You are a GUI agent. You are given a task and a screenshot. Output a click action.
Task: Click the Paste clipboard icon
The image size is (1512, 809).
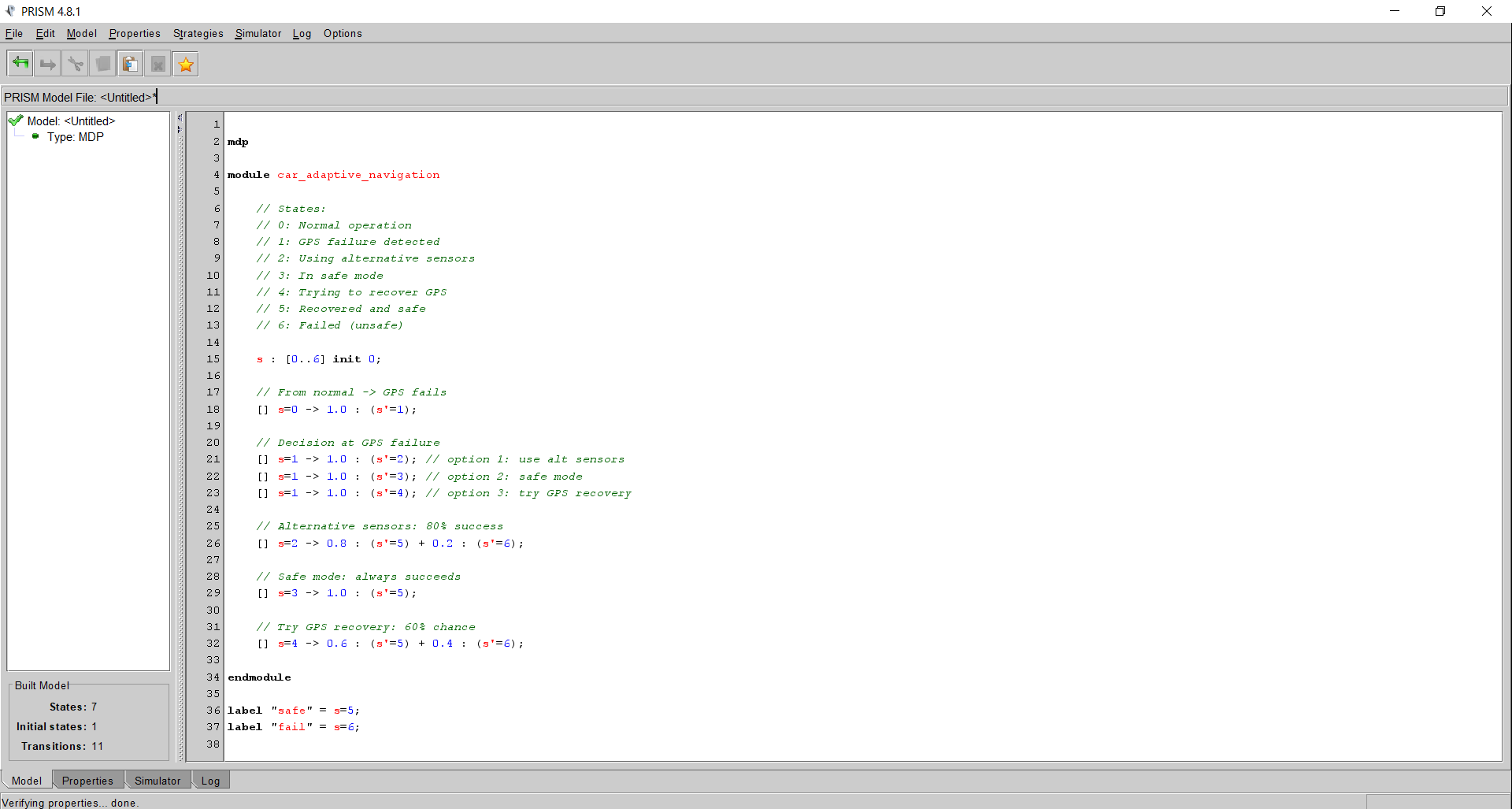click(x=131, y=64)
